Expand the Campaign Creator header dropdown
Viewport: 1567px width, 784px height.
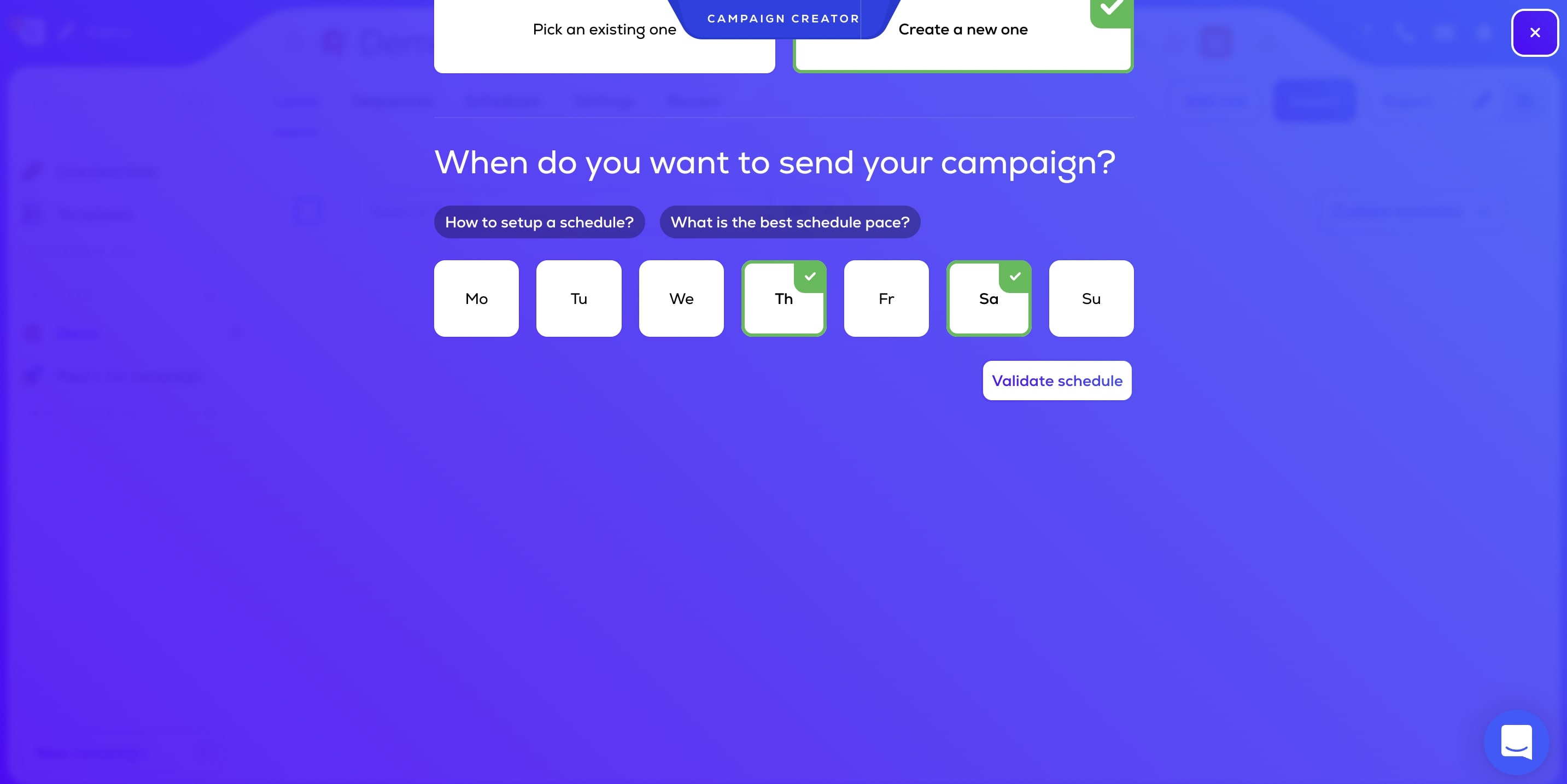pos(784,18)
